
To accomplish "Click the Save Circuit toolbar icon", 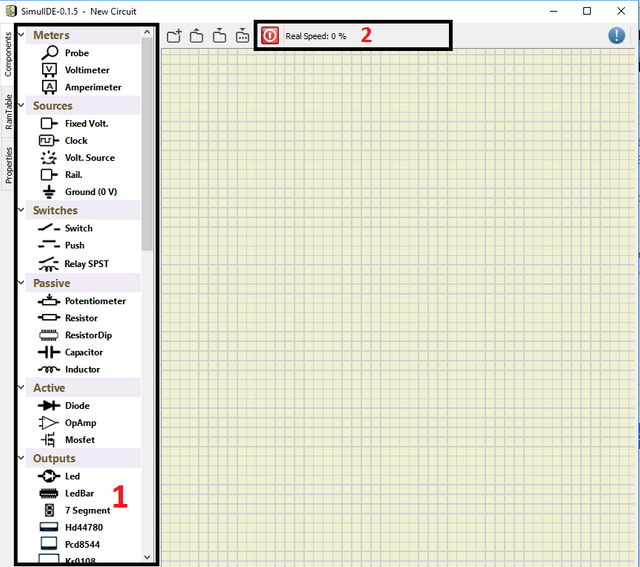I will [219, 36].
